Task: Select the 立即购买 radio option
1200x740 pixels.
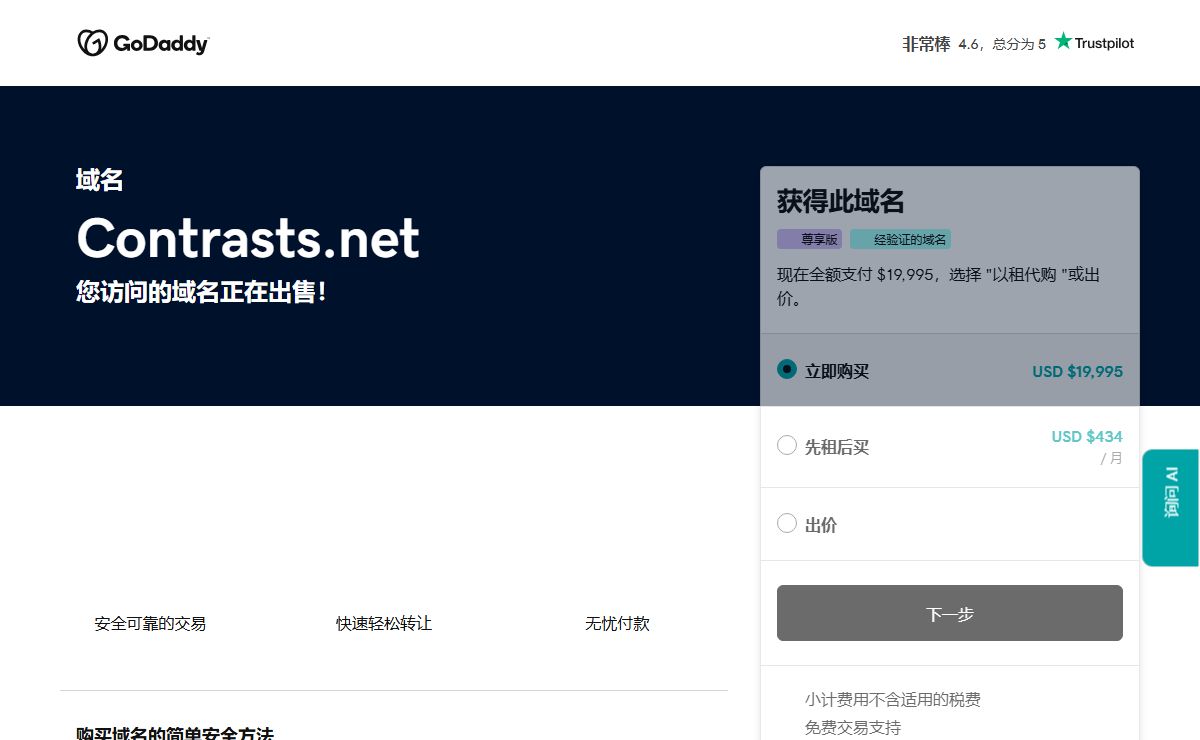Action: point(787,369)
